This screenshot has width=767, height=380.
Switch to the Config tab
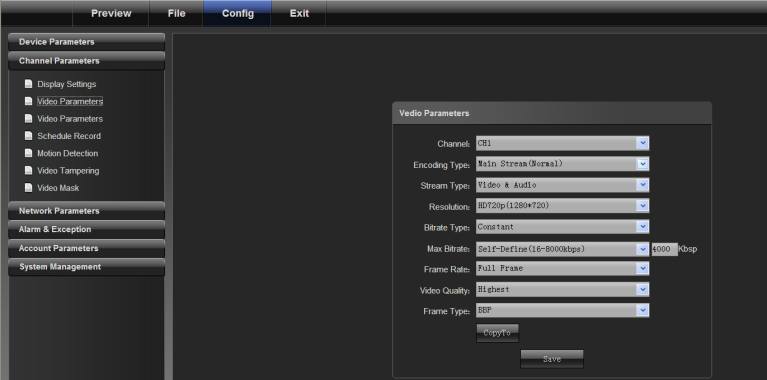tap(237, 13)
